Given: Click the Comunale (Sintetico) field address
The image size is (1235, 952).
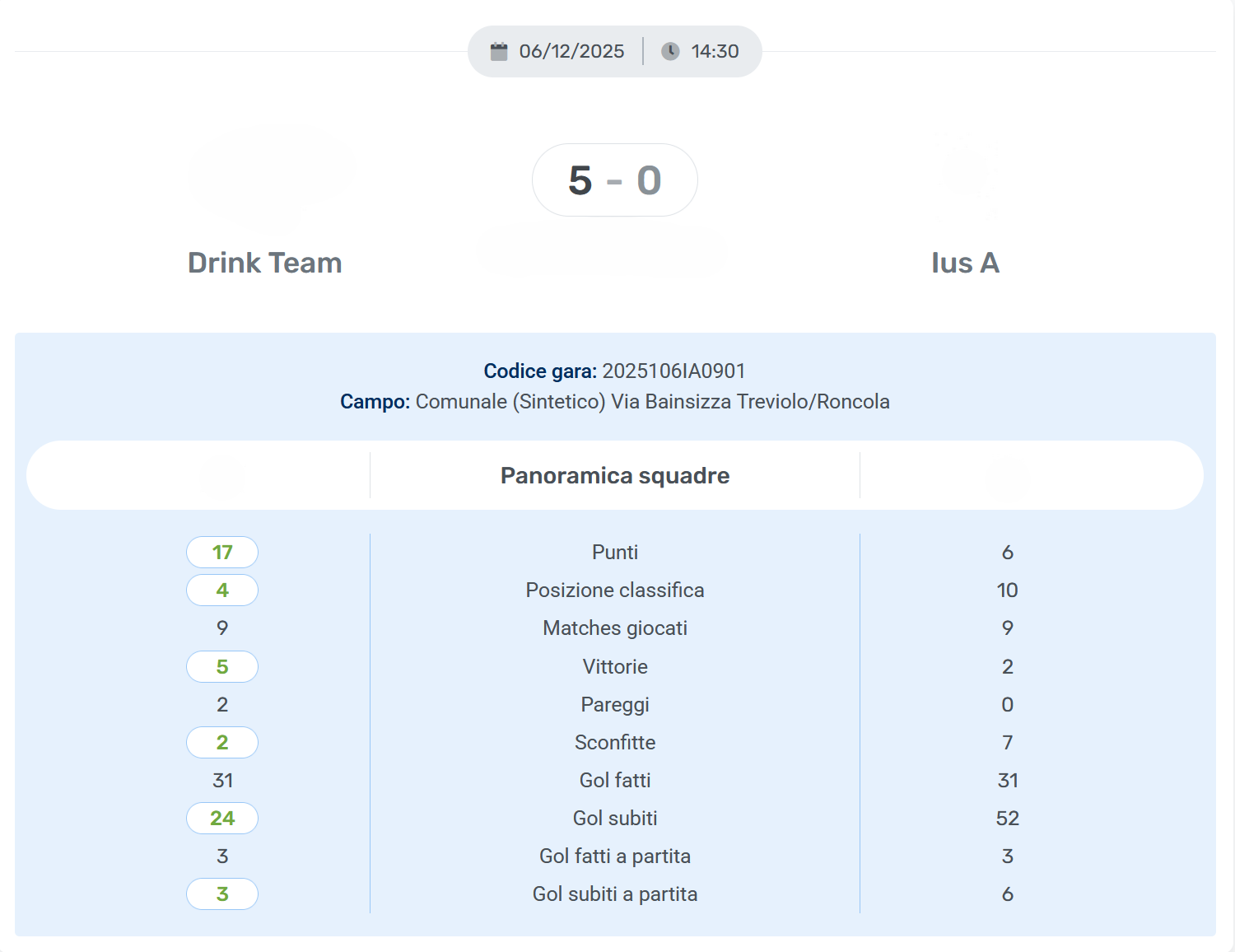Looking at the screenshot, I should [652, 402].
